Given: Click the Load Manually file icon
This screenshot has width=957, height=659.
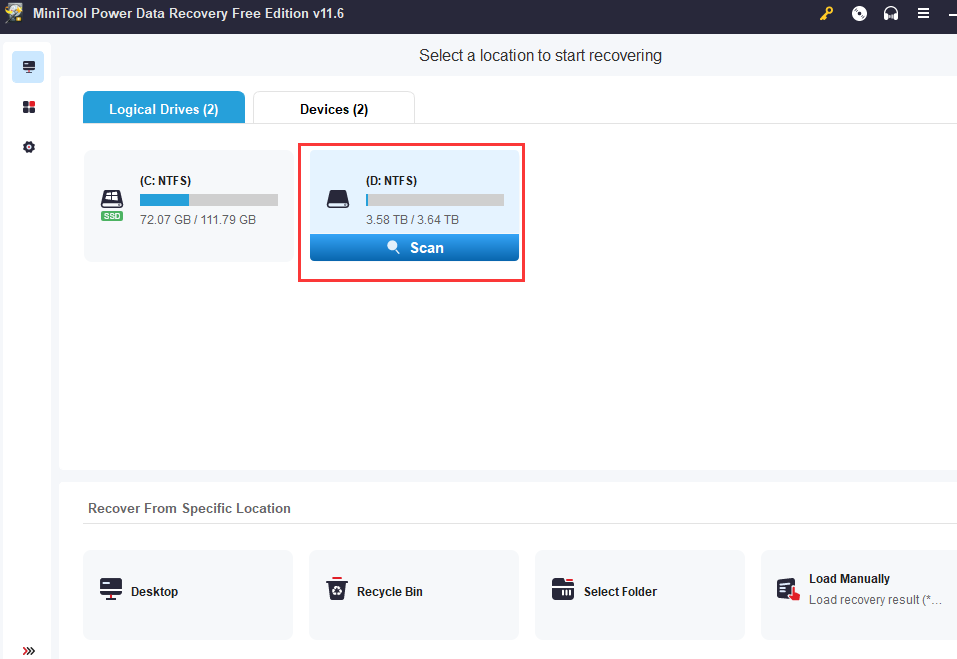Looking at the screenshot, I should click(x=788, y=589).
